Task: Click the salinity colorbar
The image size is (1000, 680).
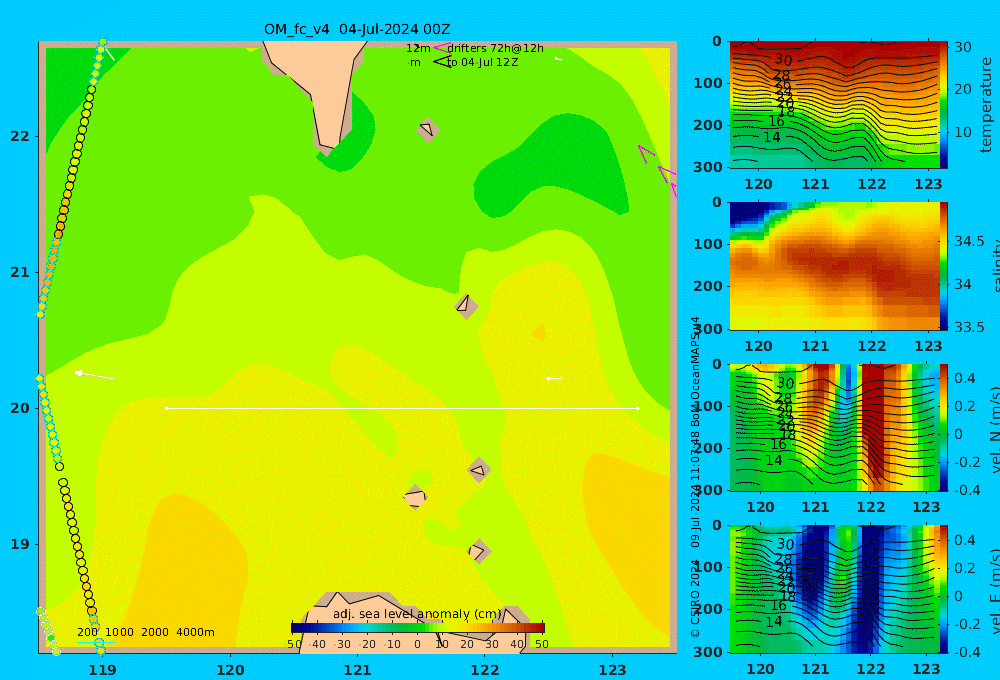Action: pyautogui.click(x=944, y=266)
